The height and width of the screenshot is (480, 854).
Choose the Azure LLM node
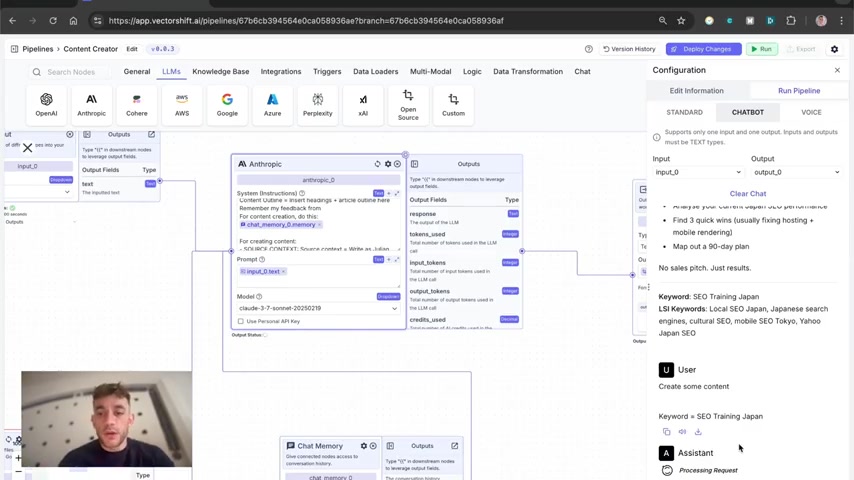pyautogui.click(x=272, y=105)
